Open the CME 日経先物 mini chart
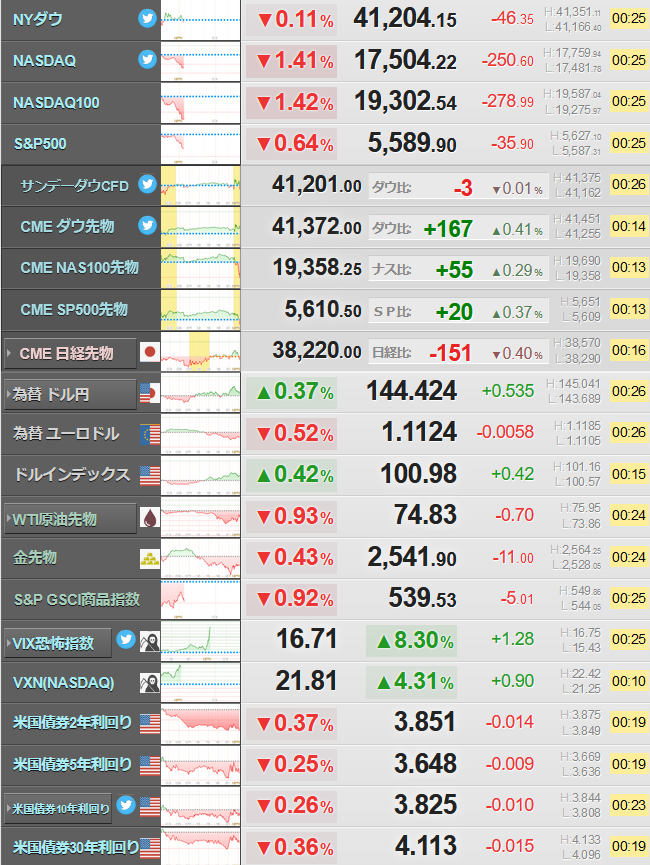This screenshot has width=650, height=865. [x=200, y=351]
